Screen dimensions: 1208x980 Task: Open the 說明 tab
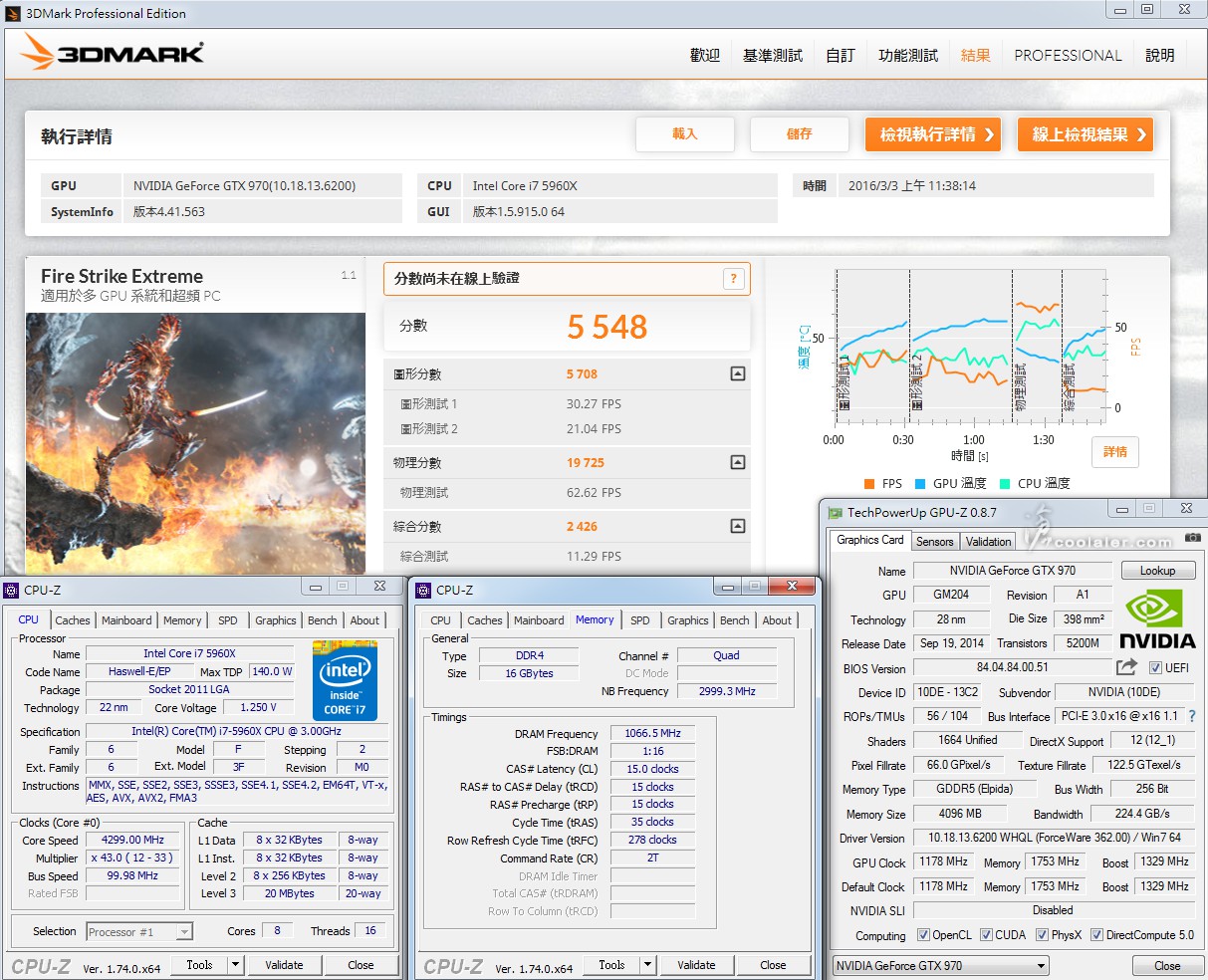click(x=1160, y=56)
